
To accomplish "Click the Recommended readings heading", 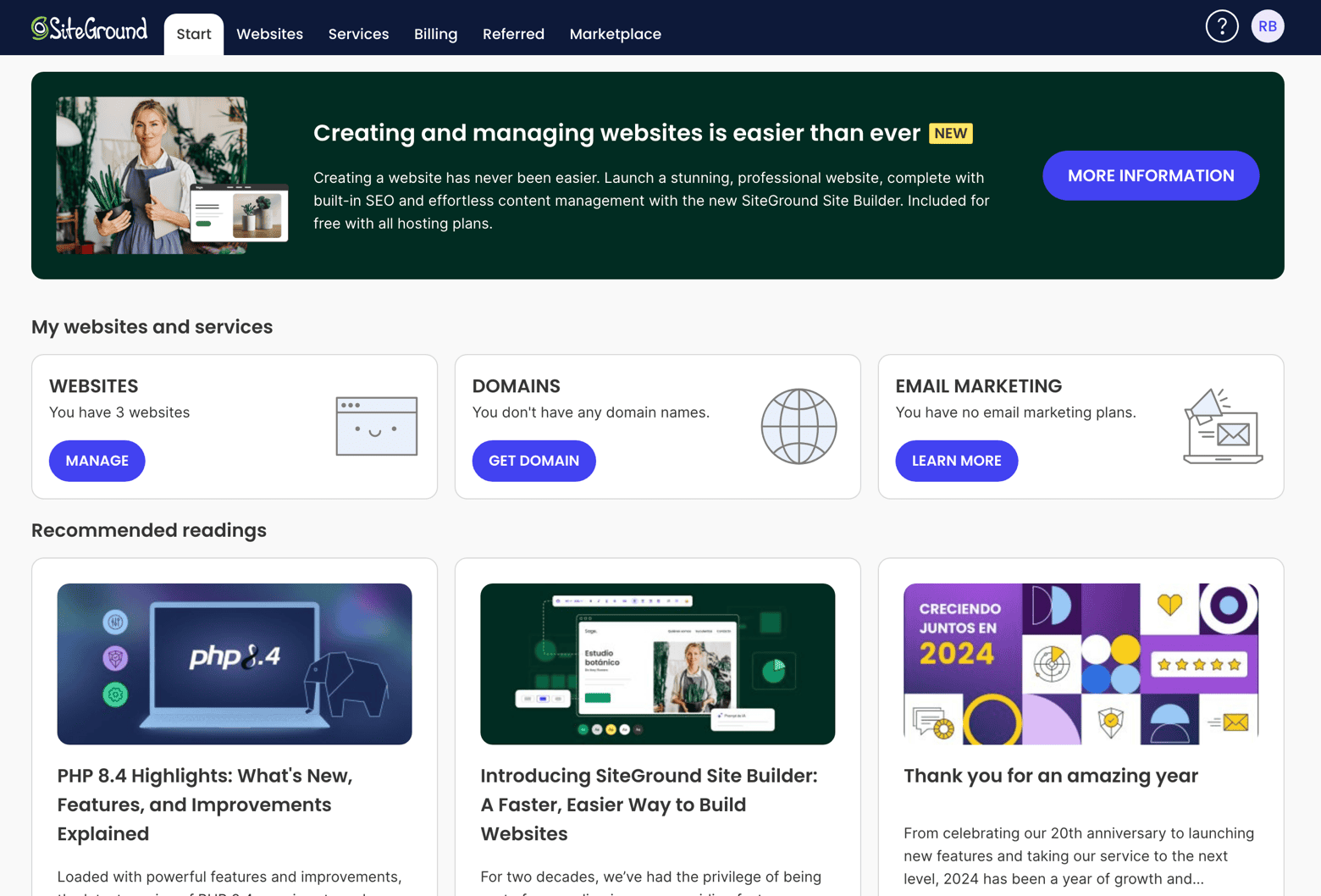I will pyautogui.click(x=149, y=530).
